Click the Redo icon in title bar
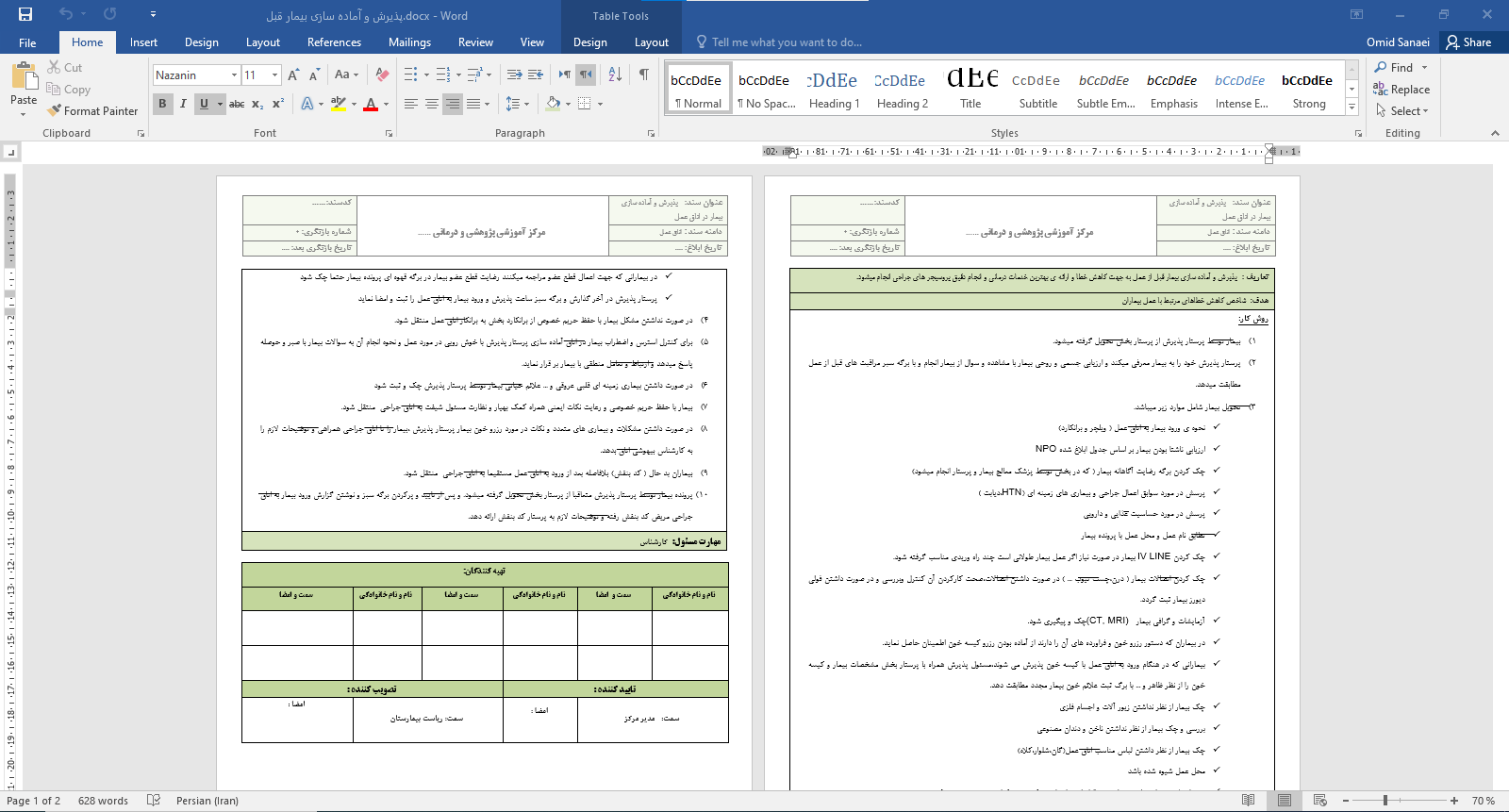Screen dimensions: 1509x812 pos(110,14)
